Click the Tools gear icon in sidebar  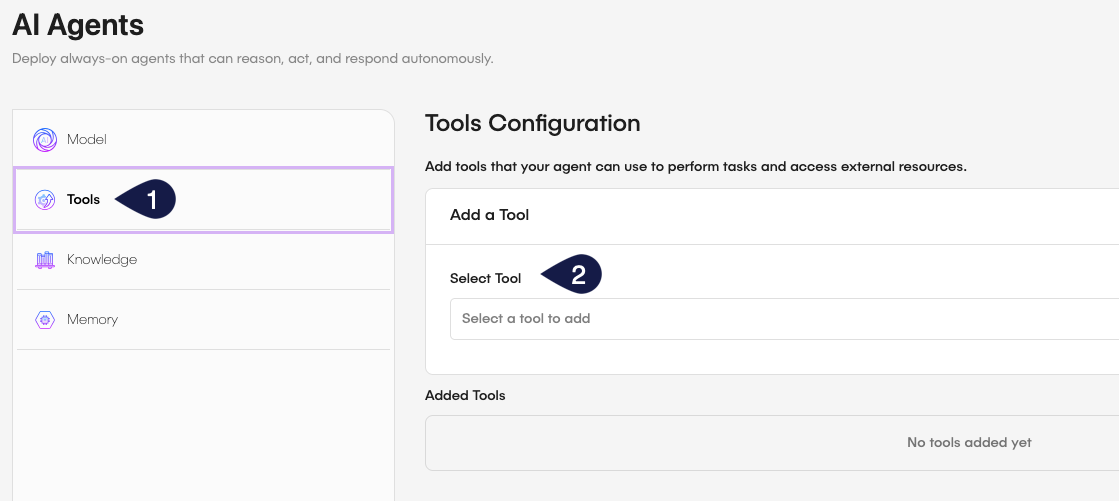44,200
